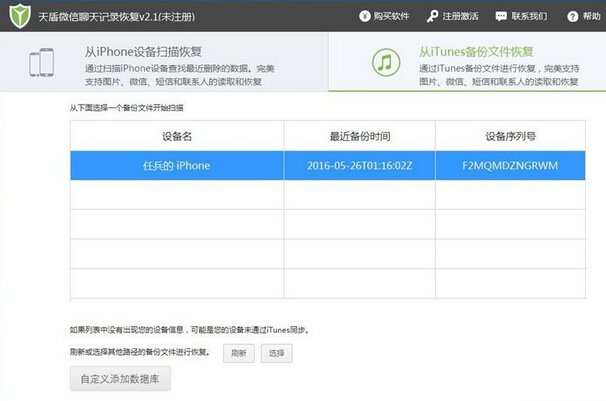
Task: Click the chat bubble icon for 联系我们
Action: (501, 16)
